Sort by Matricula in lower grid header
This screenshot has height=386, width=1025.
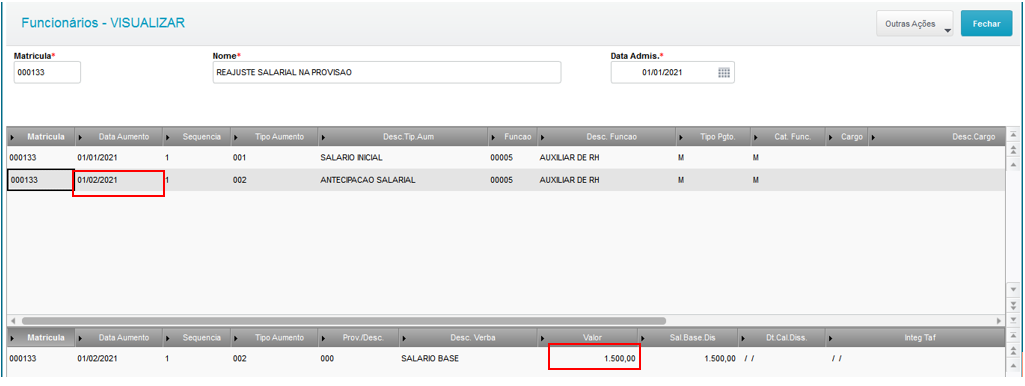coord(41,338)
